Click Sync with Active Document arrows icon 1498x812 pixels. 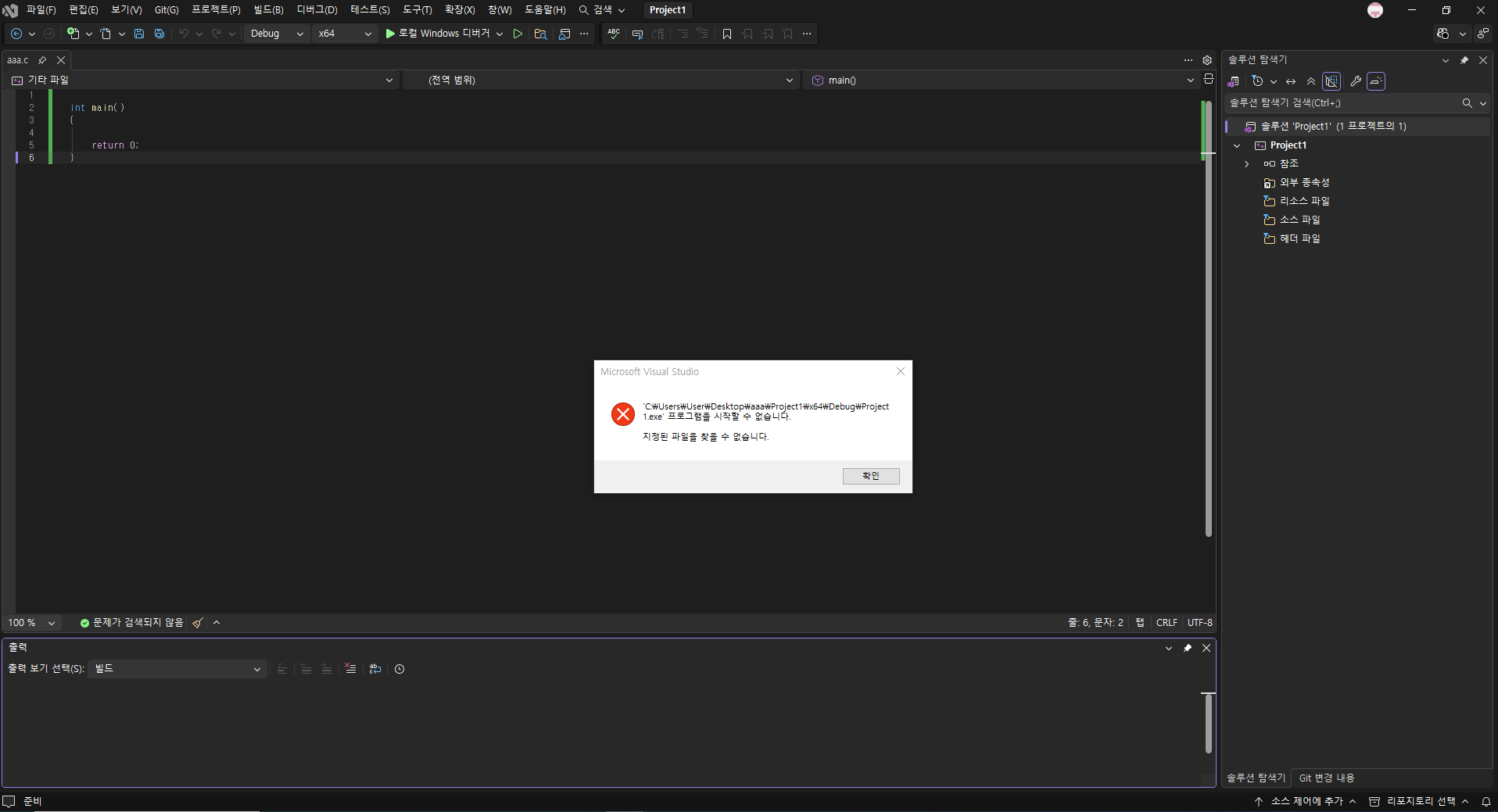pos(1291,81)
